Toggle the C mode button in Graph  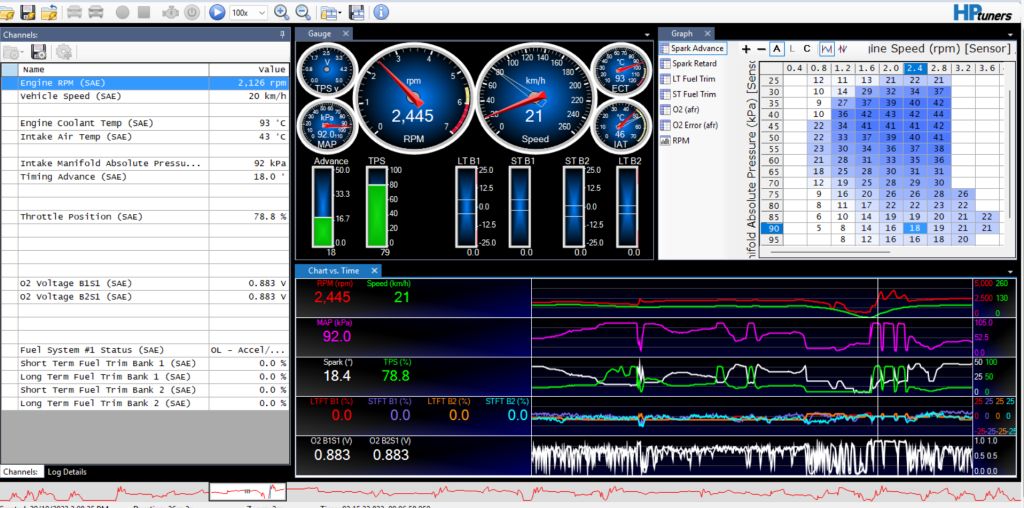coord(807,48)
